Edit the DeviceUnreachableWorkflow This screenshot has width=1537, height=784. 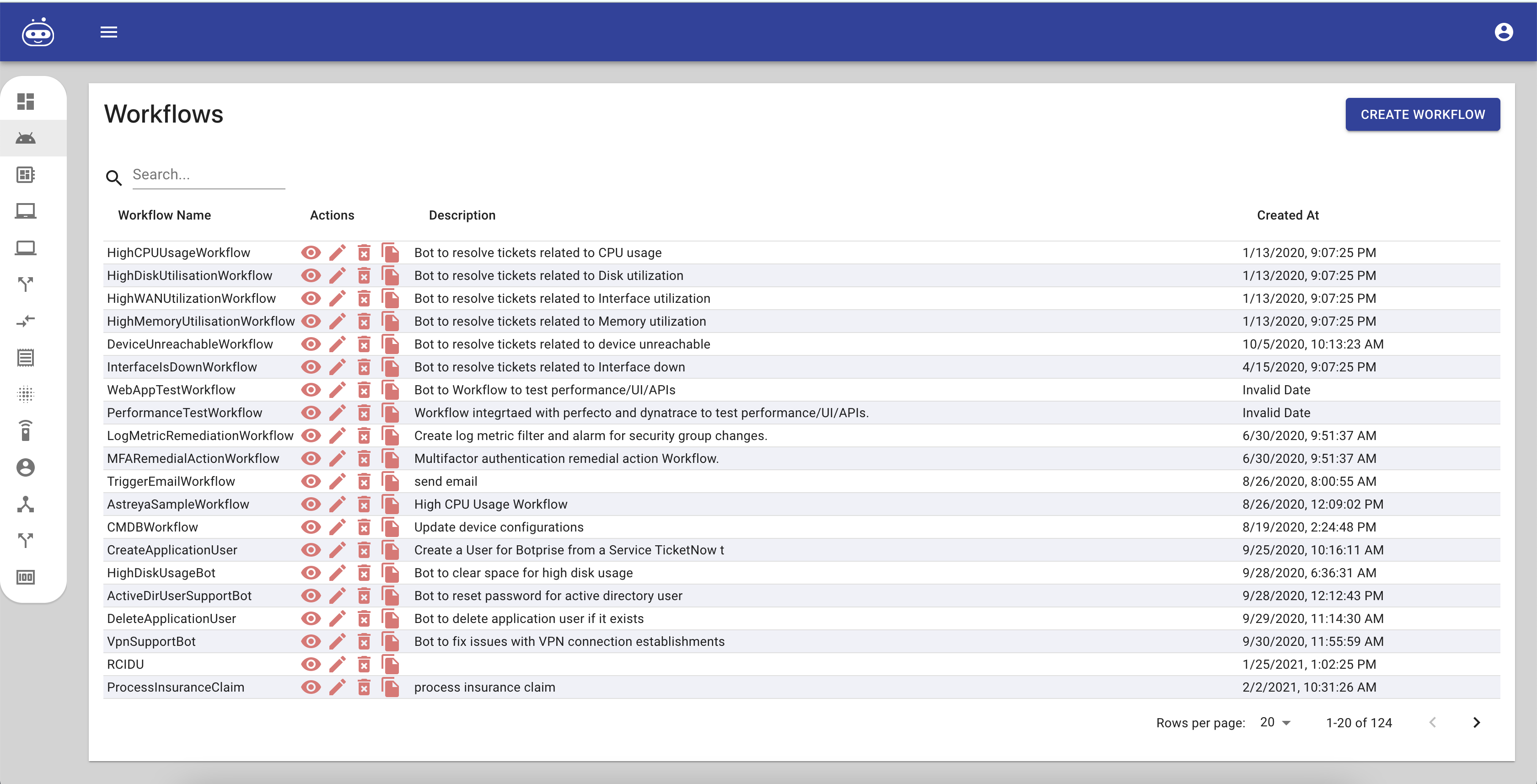[338, 344]
